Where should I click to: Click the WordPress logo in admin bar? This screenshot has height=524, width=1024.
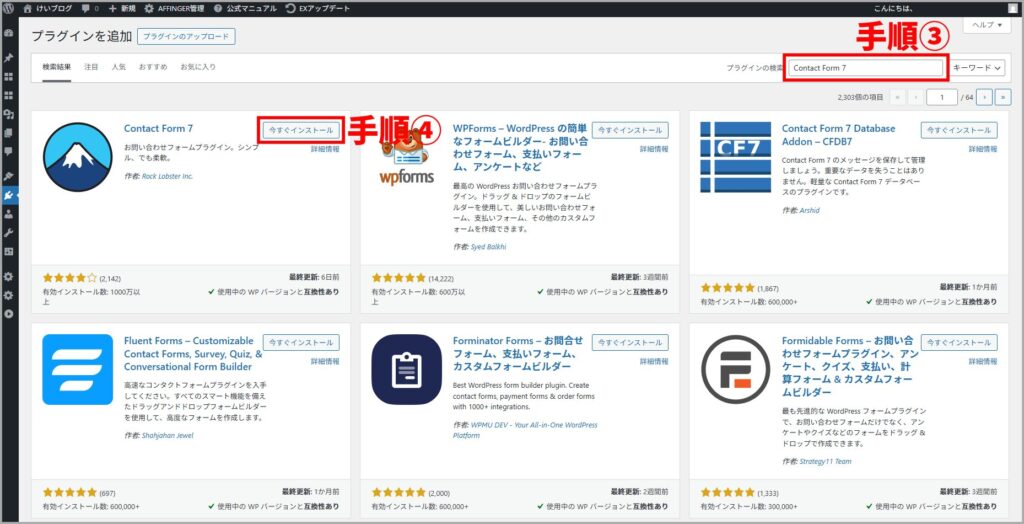(9, 7)
